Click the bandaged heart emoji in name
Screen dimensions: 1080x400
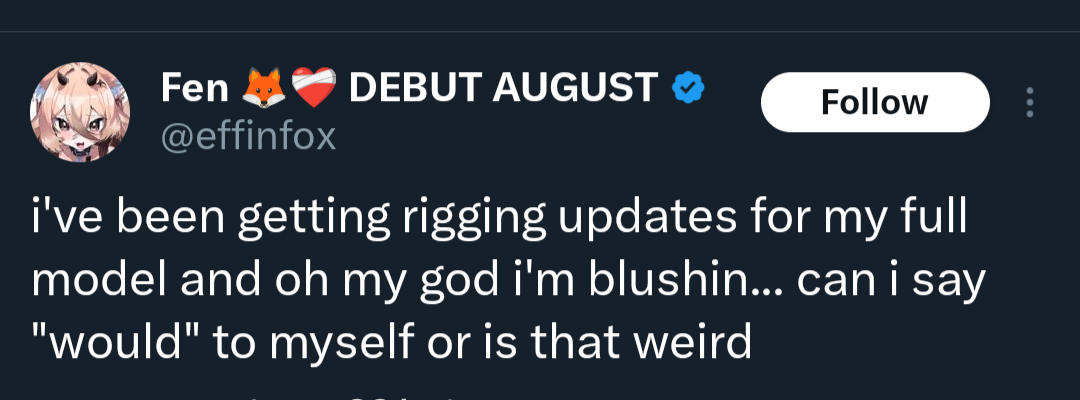point(311,91)
